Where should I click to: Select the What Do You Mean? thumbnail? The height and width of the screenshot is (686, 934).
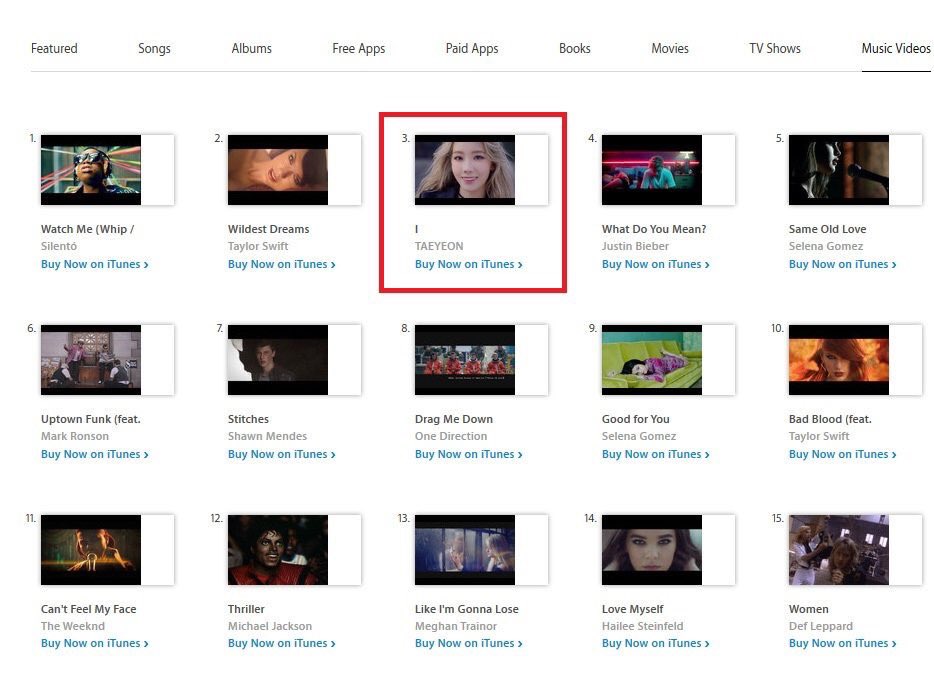(x=652, y=170)
